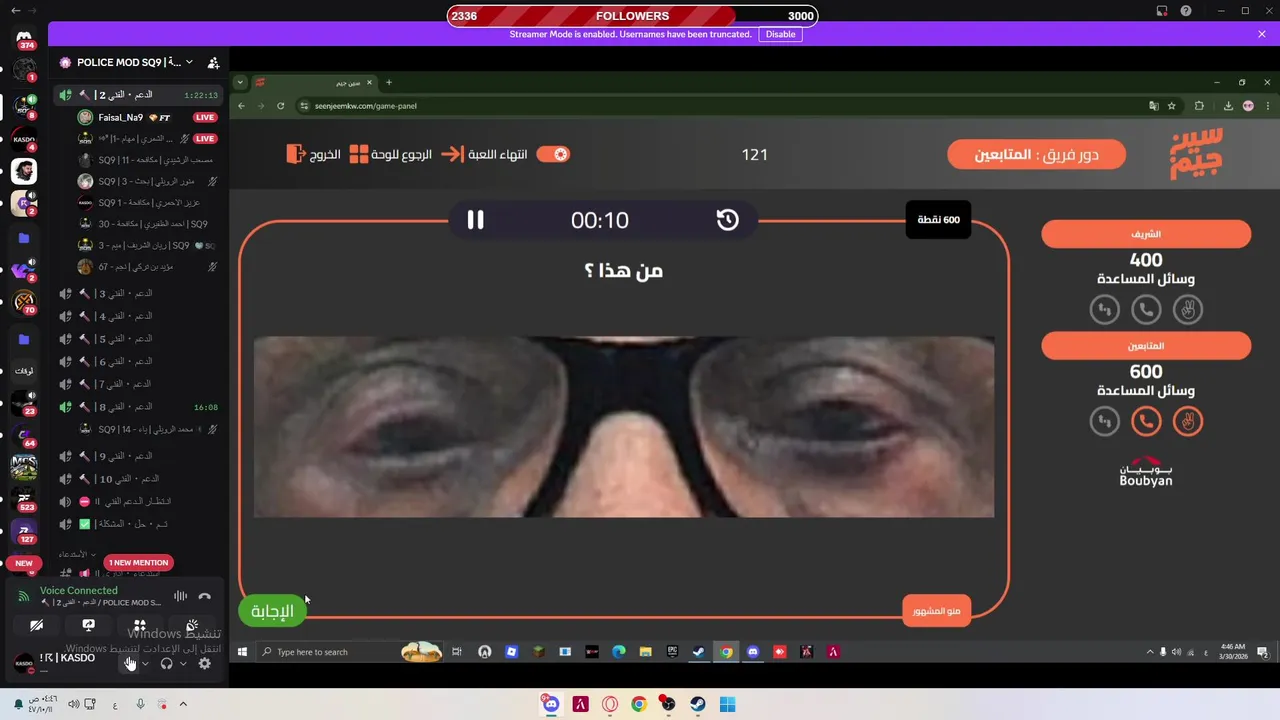Open the منو المشهور category tag
The width and height of the screenshot is (1280, 720).
937,610
